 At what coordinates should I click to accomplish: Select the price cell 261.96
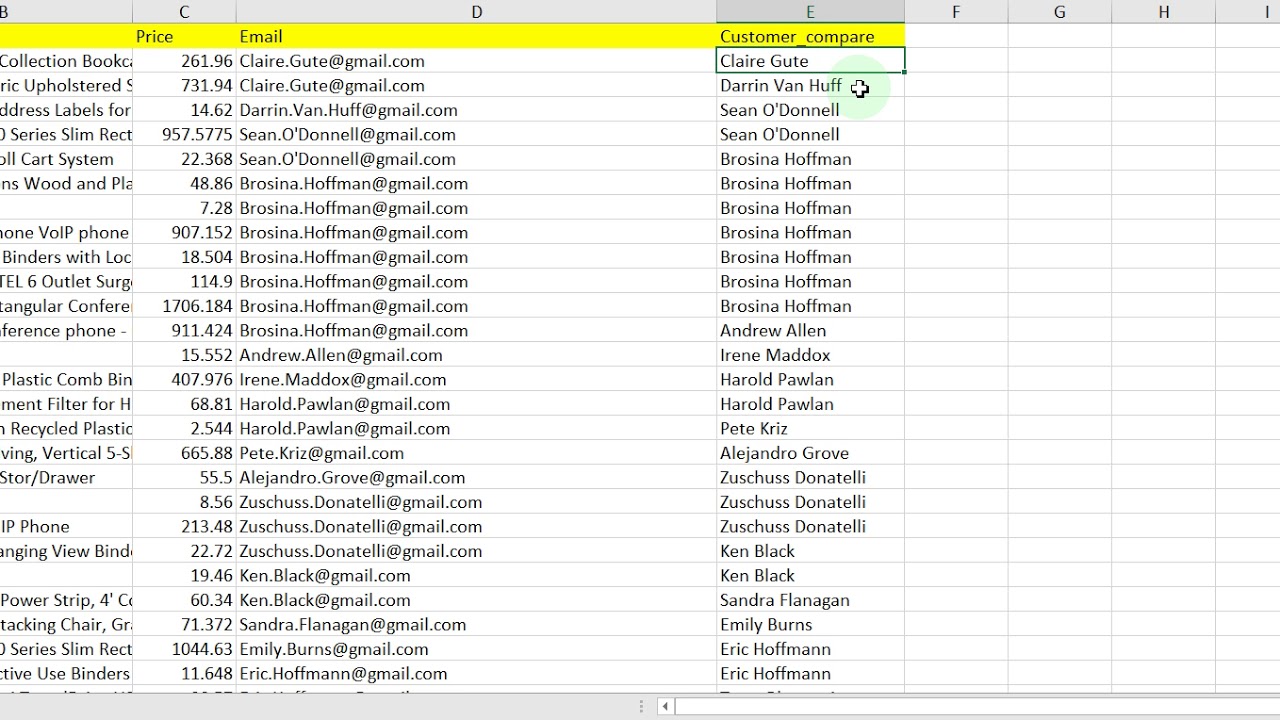point(184,61)
